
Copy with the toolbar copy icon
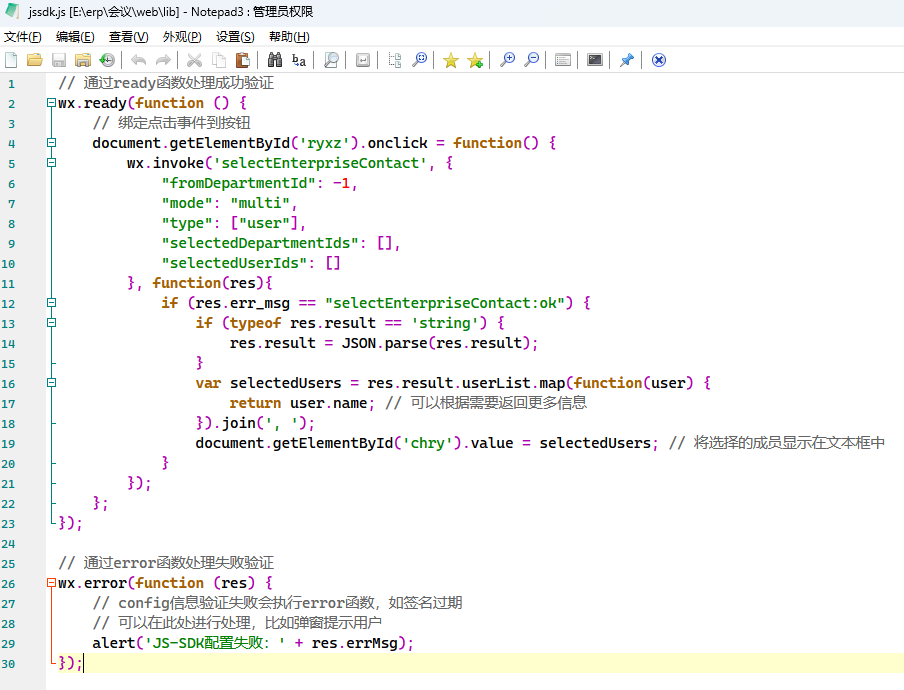point(219,60)
